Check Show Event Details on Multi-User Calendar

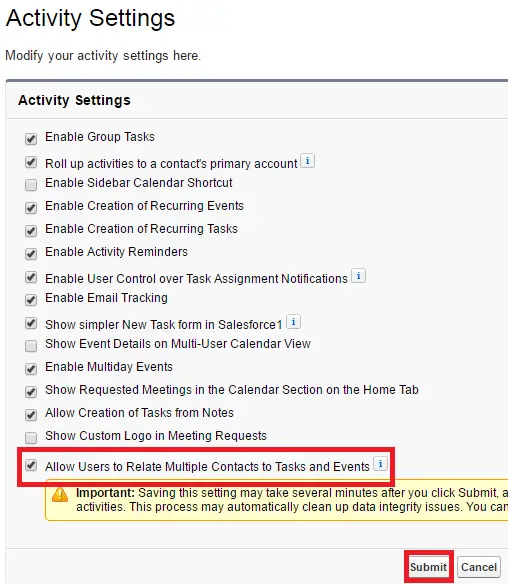tap(31, 346)
